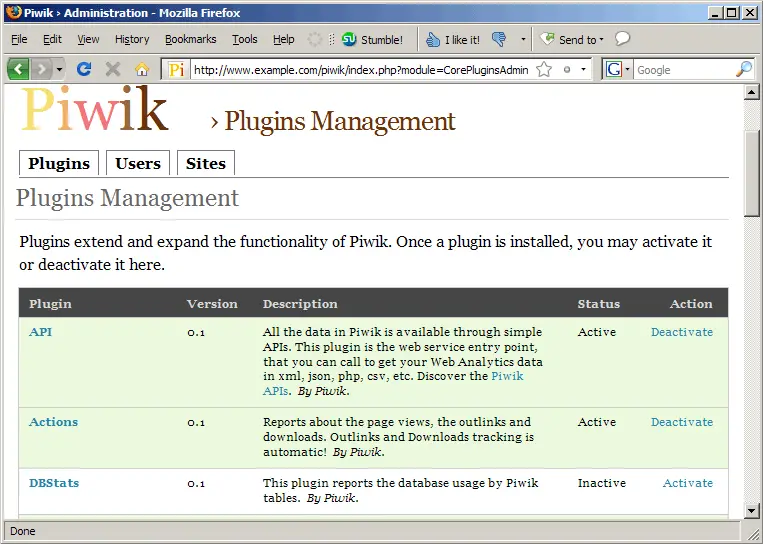Click the gray Plugins Management section heading
Image resolution: width=763 pixels, height=544 pixels.
point(127,199)
